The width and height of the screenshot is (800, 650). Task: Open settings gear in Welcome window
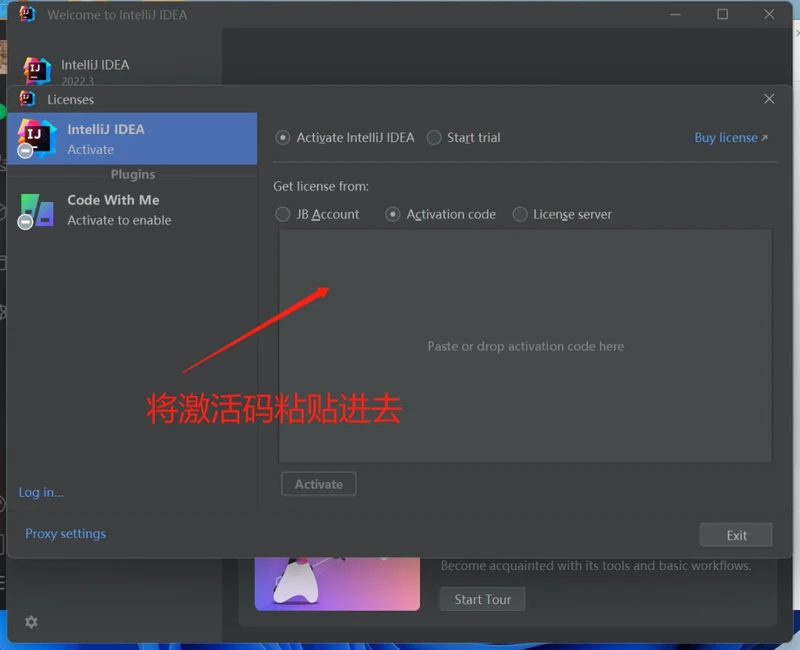pyautogui.click(x=31, y=622)
